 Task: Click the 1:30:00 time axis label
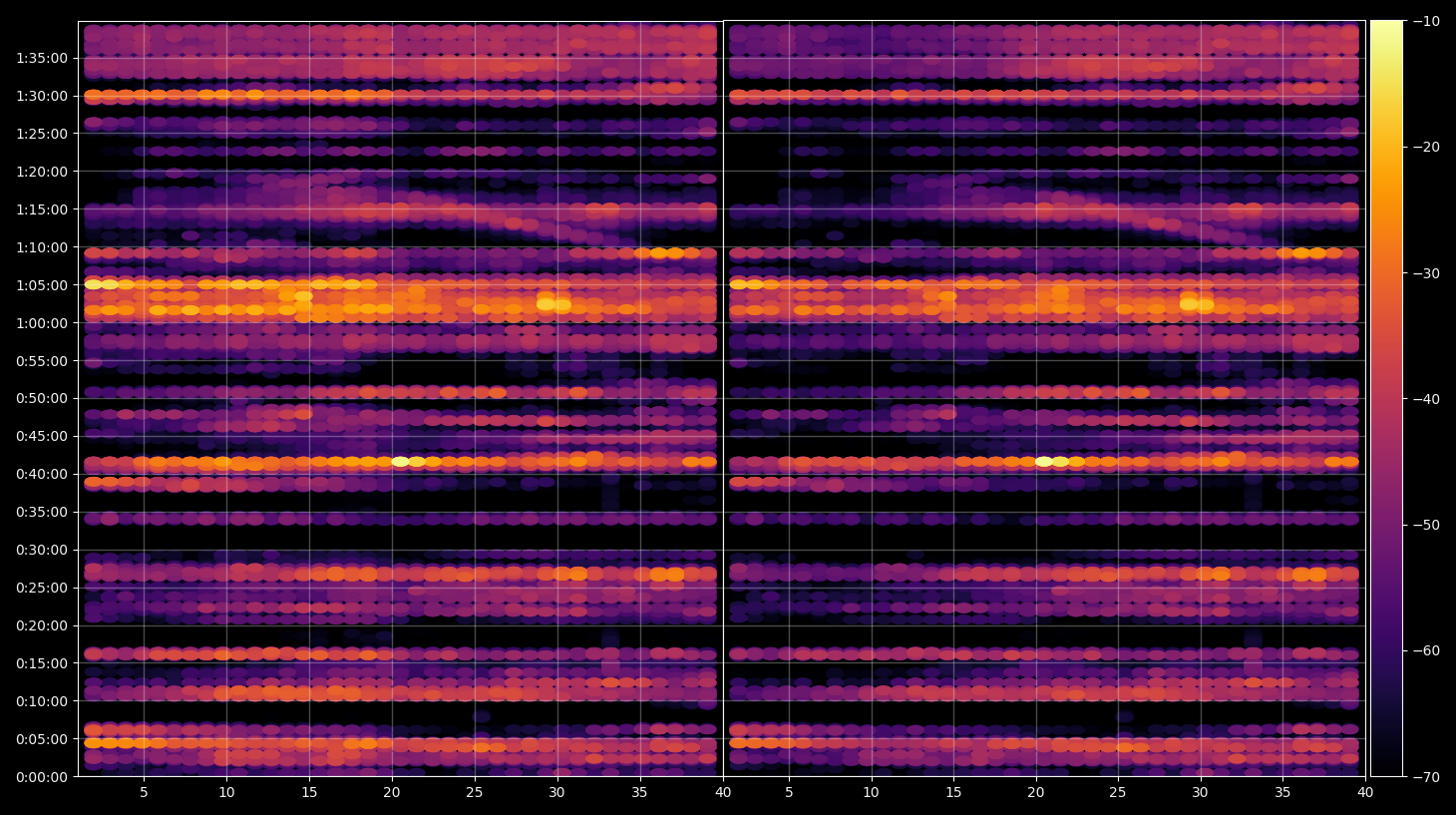pyautogui.click(x=42, y=96)
